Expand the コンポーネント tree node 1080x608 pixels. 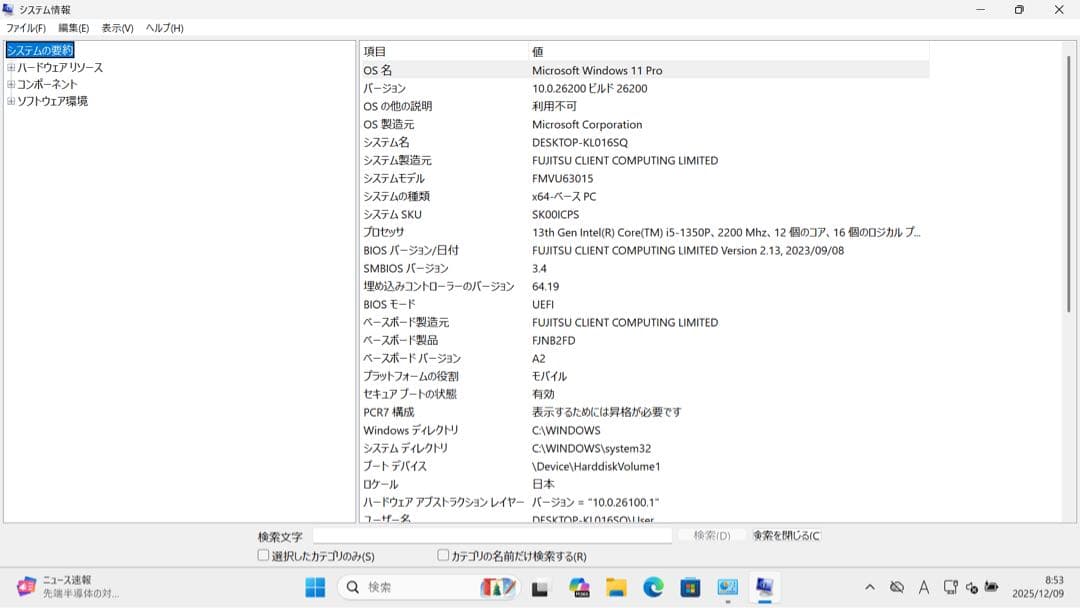click(x=10, y=83)
